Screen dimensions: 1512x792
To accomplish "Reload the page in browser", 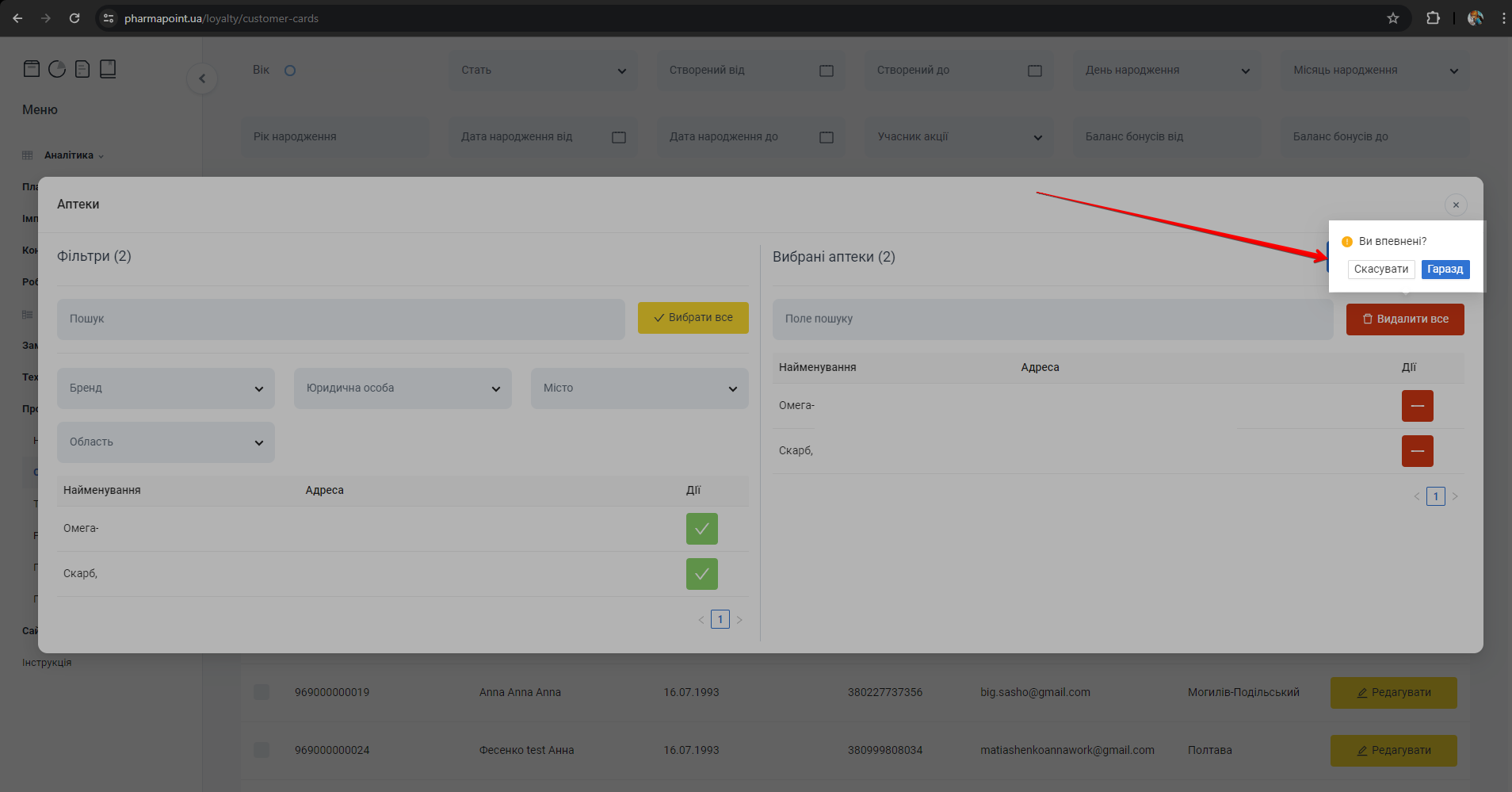I will point(74,18).
